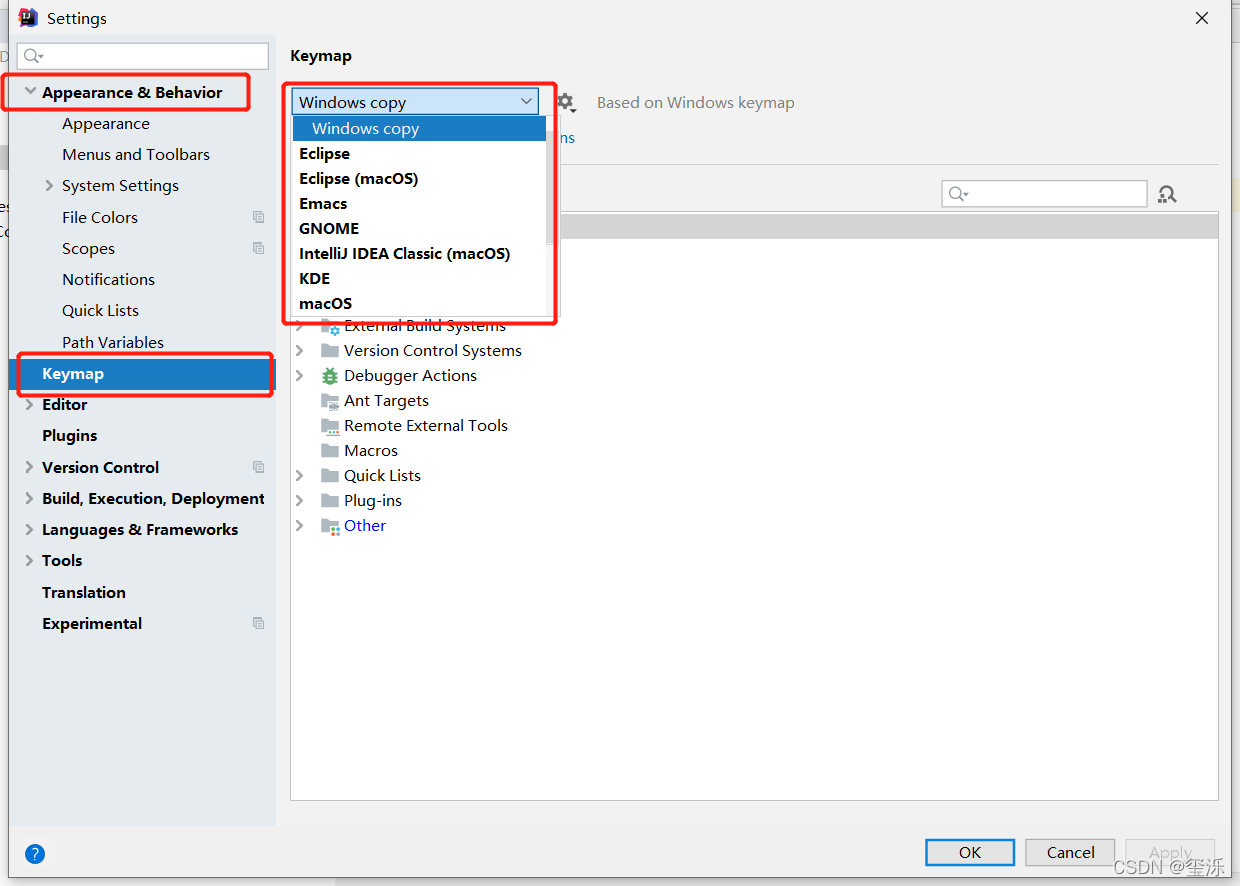Click the find actions by shortcut icon
The height and width of the screenshot is (886, 1240).
1167,194
